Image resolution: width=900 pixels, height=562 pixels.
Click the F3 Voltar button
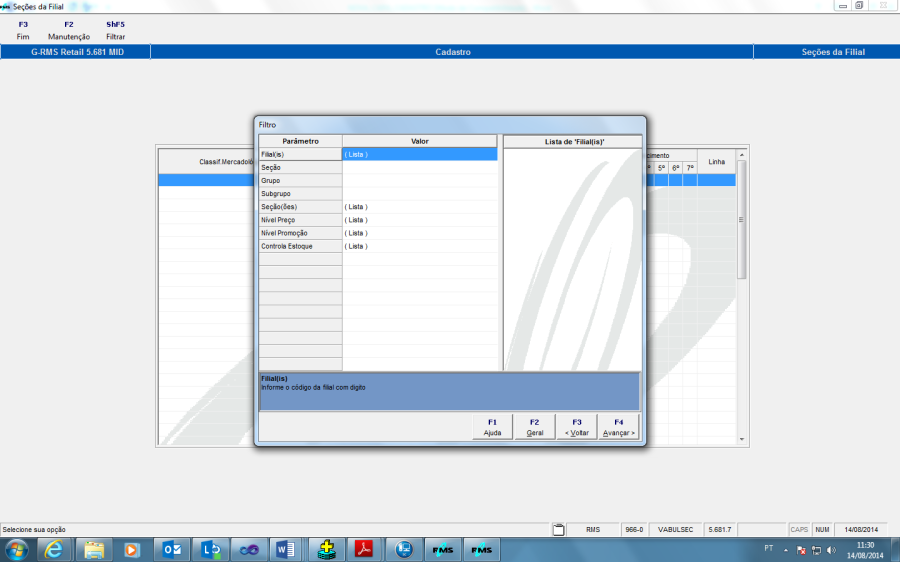pos(577,427)
